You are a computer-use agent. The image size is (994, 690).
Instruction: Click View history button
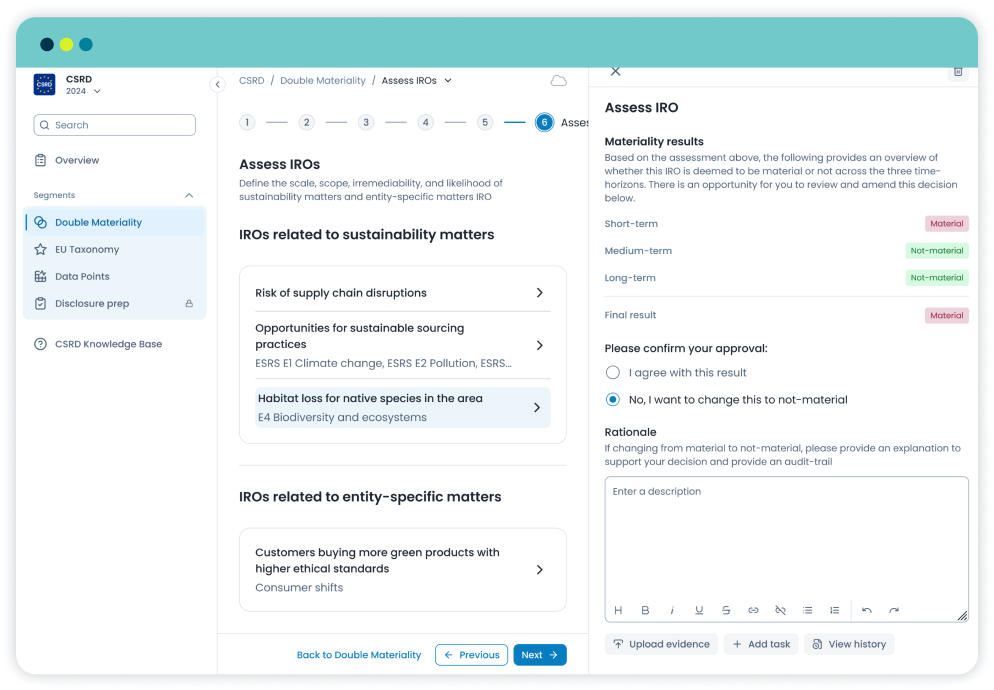[x=849, y=644]
